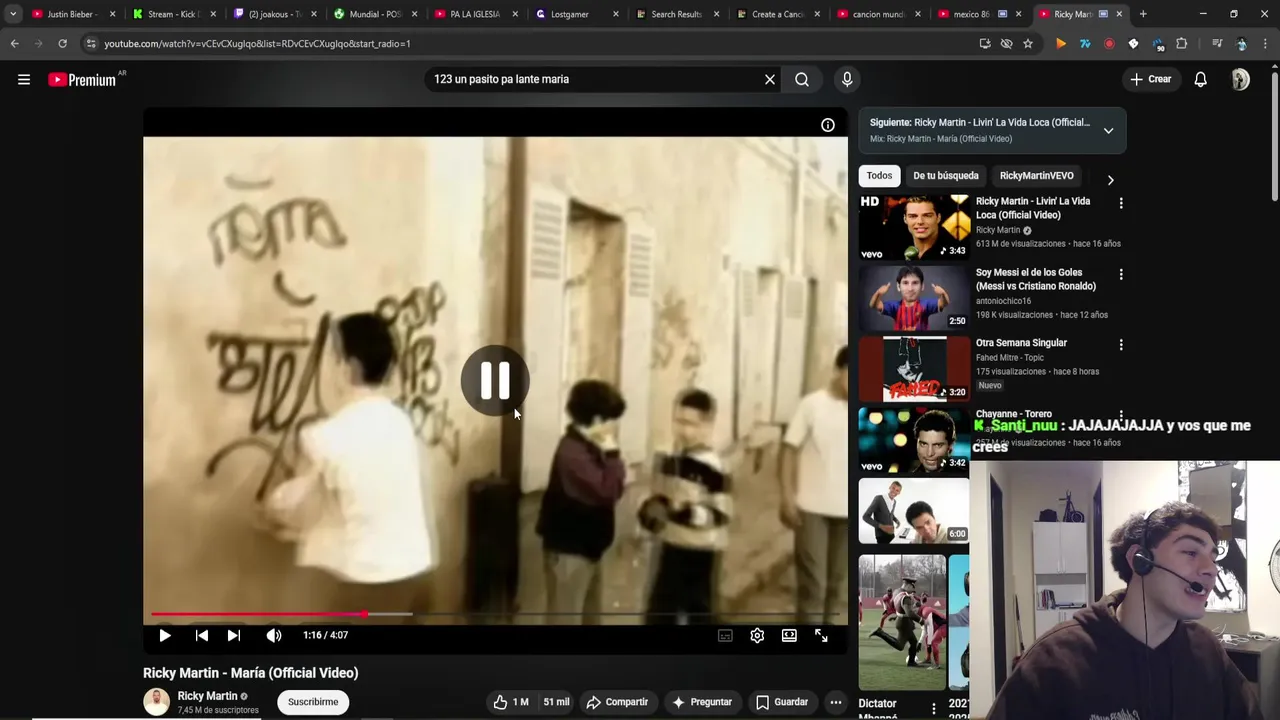Image resolution: width=1280 pixels, height=720 pixels.
Task: Switch to Lostgamer tab
Action: tap(576, 14)
